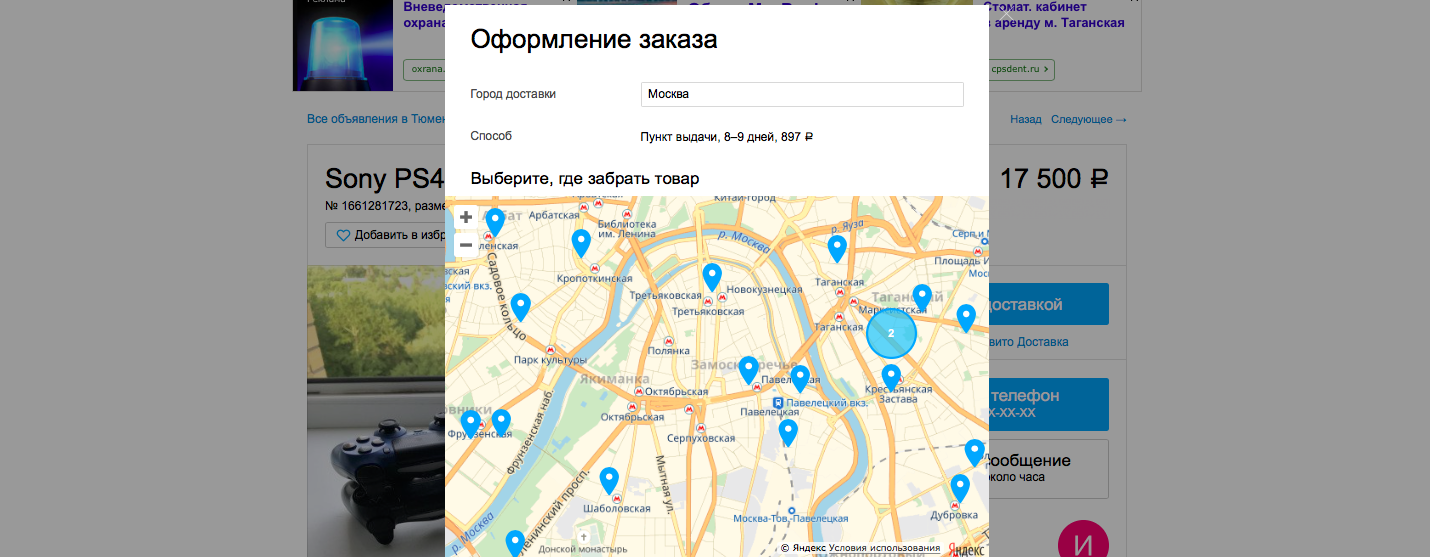Open the cluster marker labeled 2
Screen dimensions: 1430x557
[x=891, y=334]
